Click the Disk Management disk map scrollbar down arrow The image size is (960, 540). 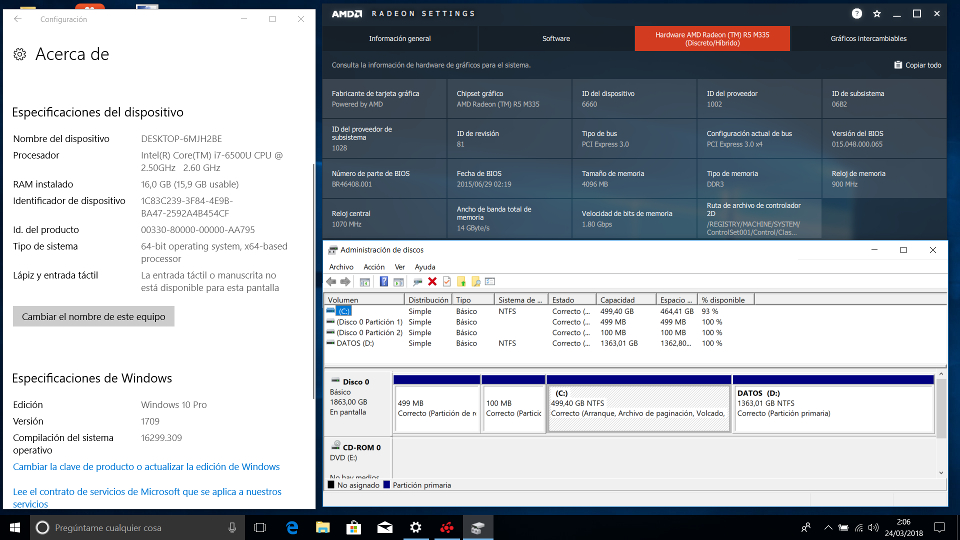coord(941,473)
